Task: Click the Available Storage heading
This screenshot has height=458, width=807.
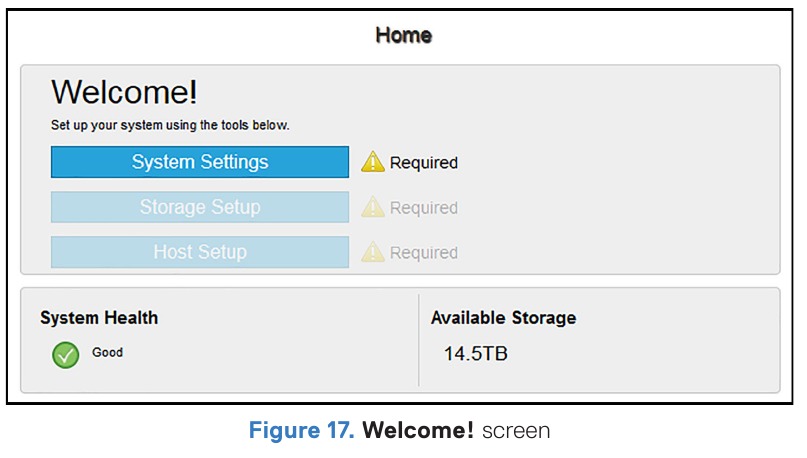Action: coord(503,318)
